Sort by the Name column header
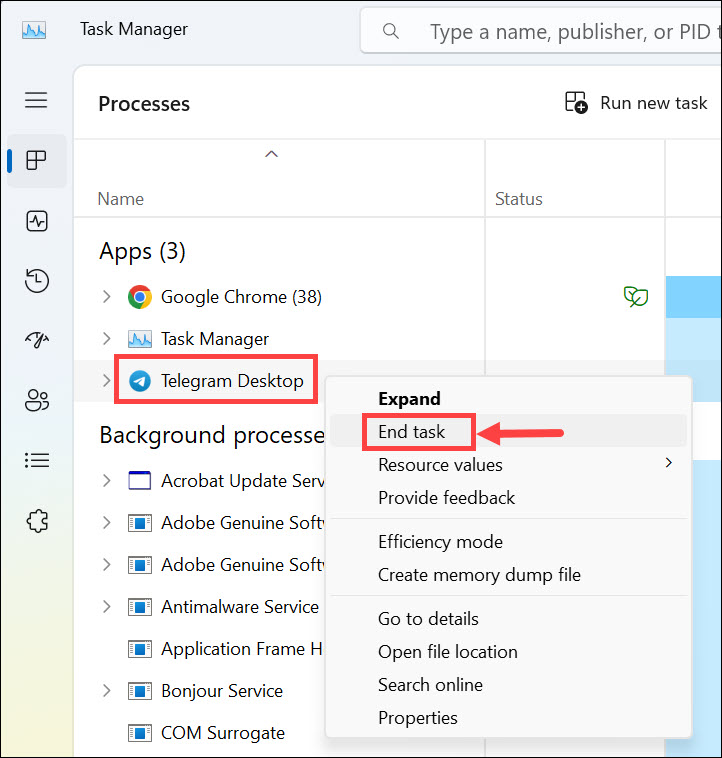The width and height of the screenshot is (722, 758). 121,199
